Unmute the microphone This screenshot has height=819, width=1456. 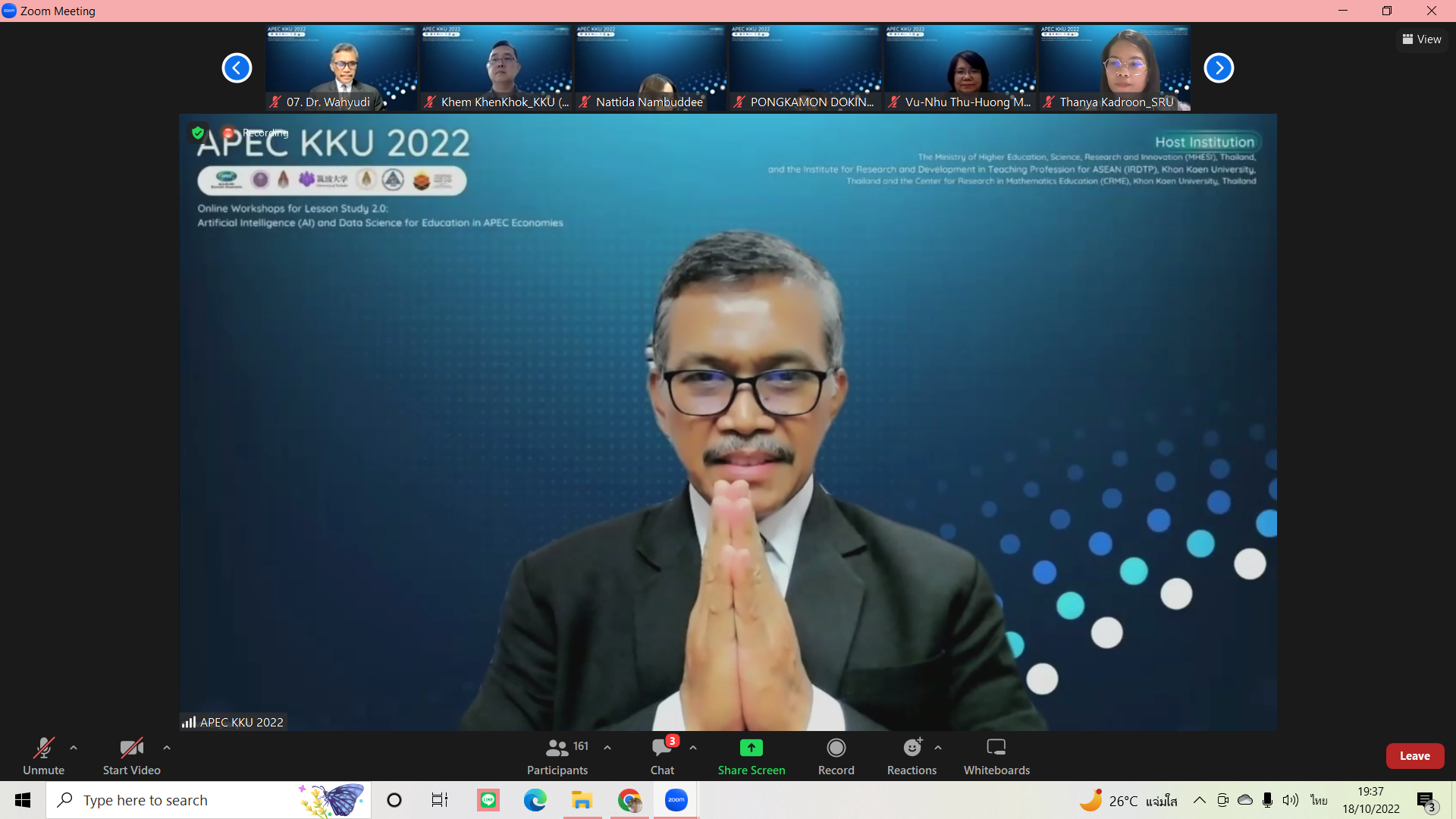pos(43,748)
